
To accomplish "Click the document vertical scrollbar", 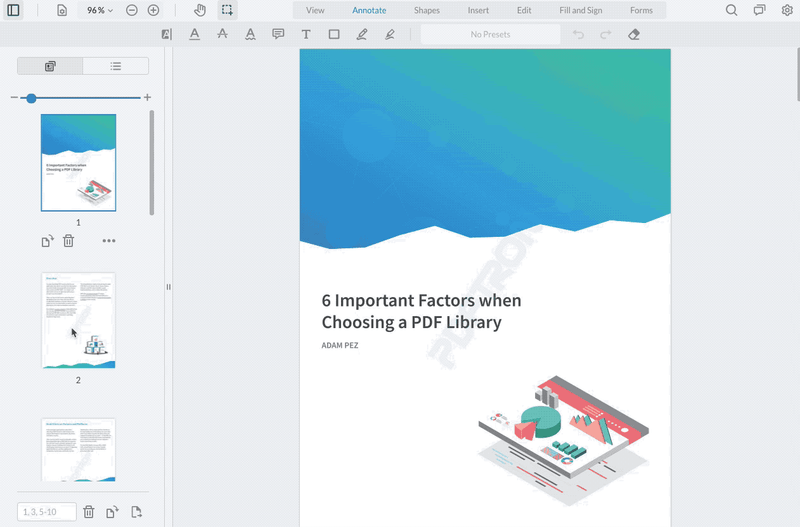I will (798, 74).
